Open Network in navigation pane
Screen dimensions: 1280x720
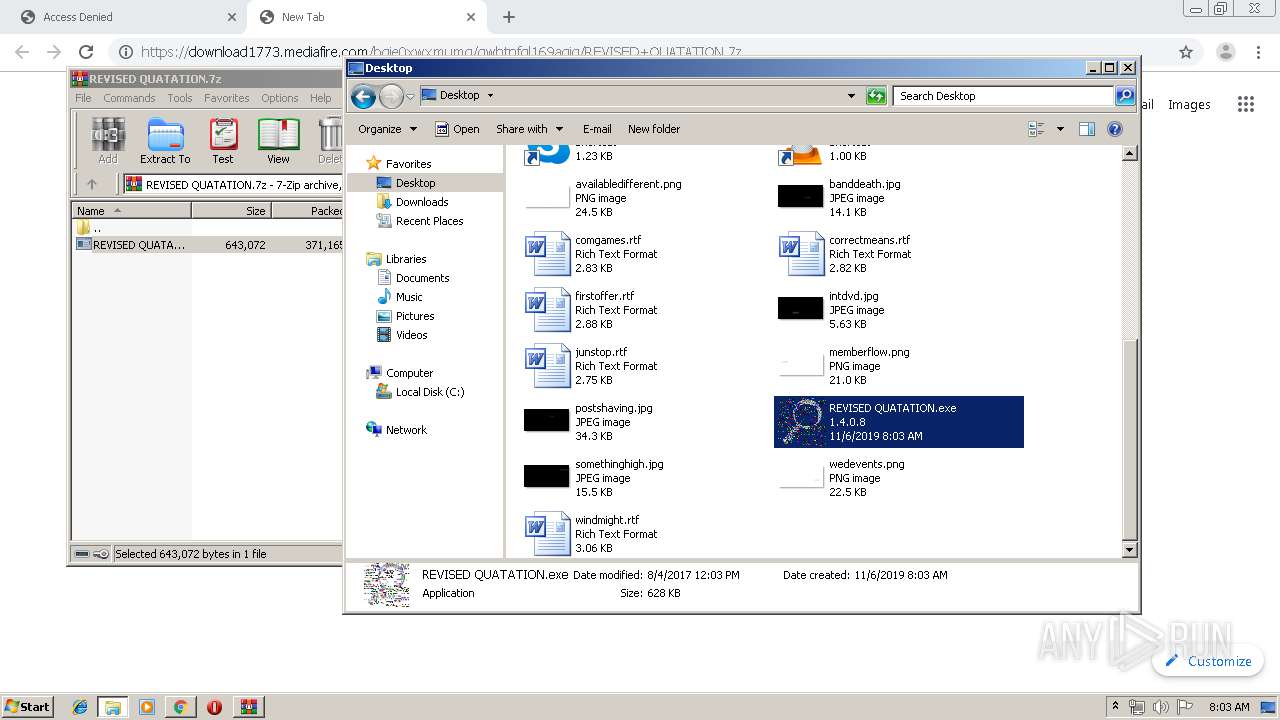coord(406,430)
